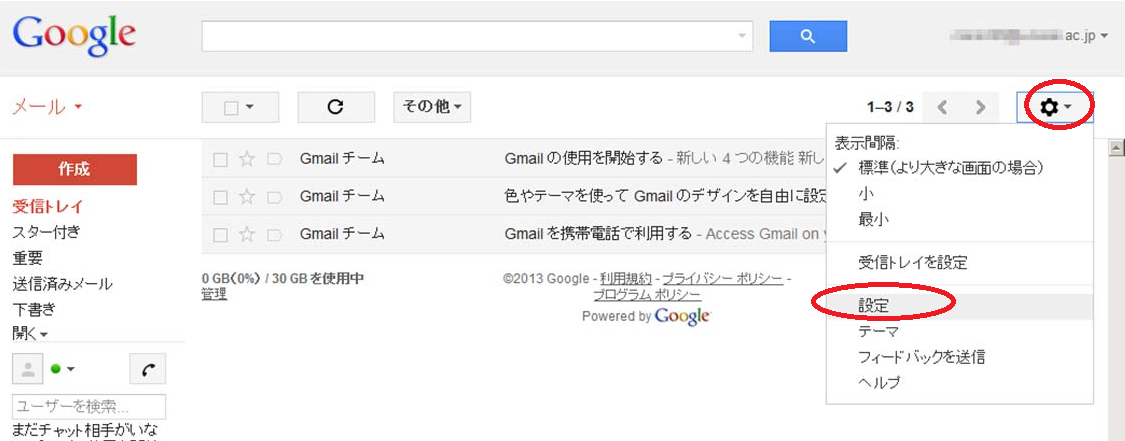Mark Gmail の使用を開始する as important
The height and width of the screenshot is (441, 1125).
(x=274, y=158)
